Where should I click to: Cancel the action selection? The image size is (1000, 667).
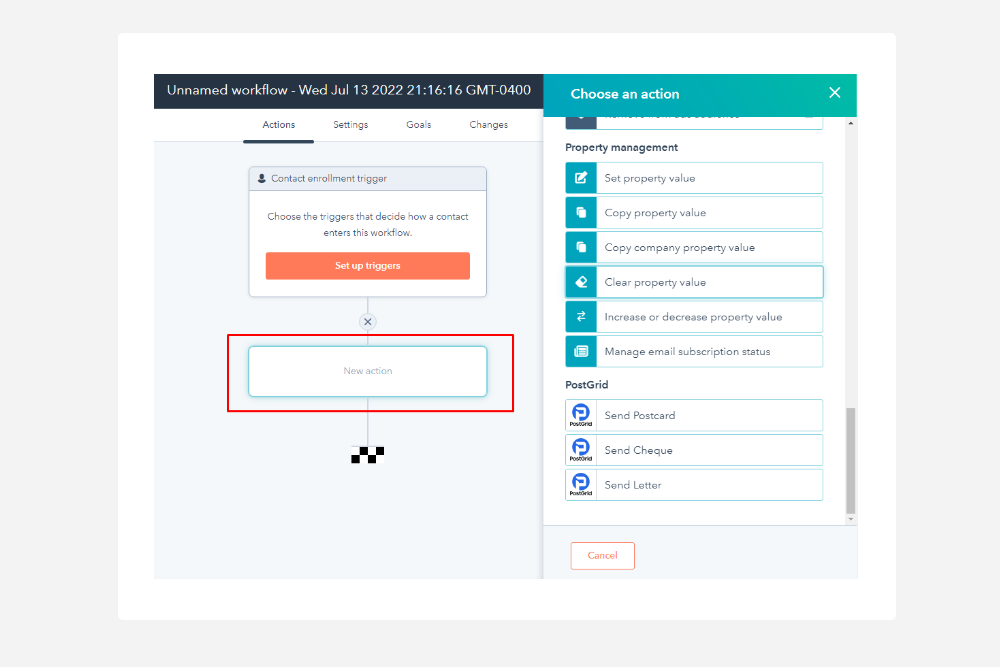coord(602,555)
